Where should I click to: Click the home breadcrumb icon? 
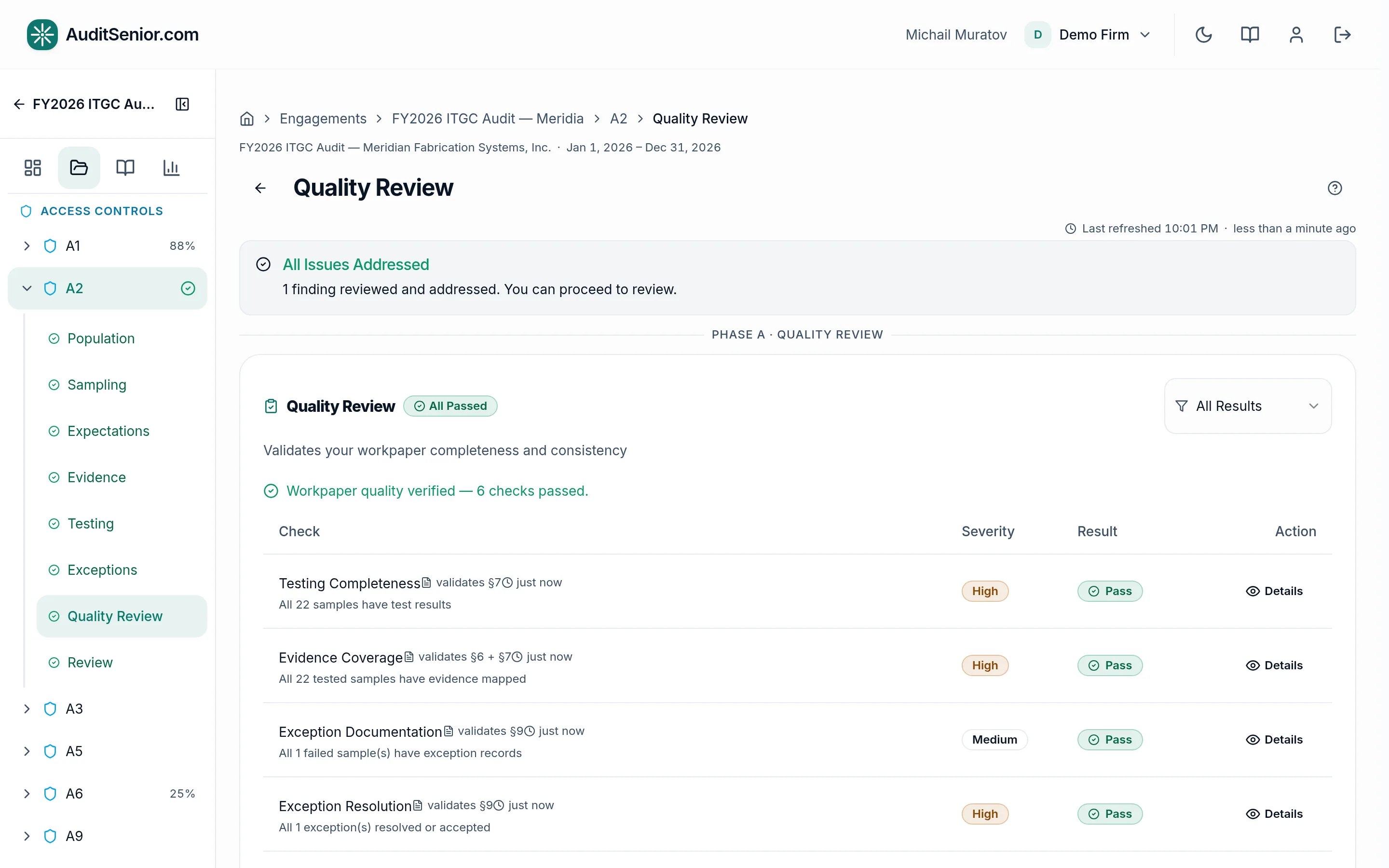(x=247, y=119)
